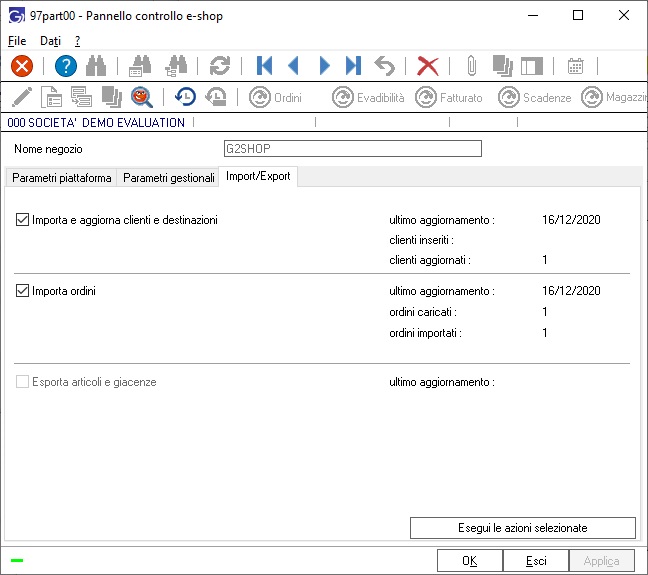The width and height of the screenshot is (648, 575).
Task: Click the Fatturato toolbar button
Action: 449,98
